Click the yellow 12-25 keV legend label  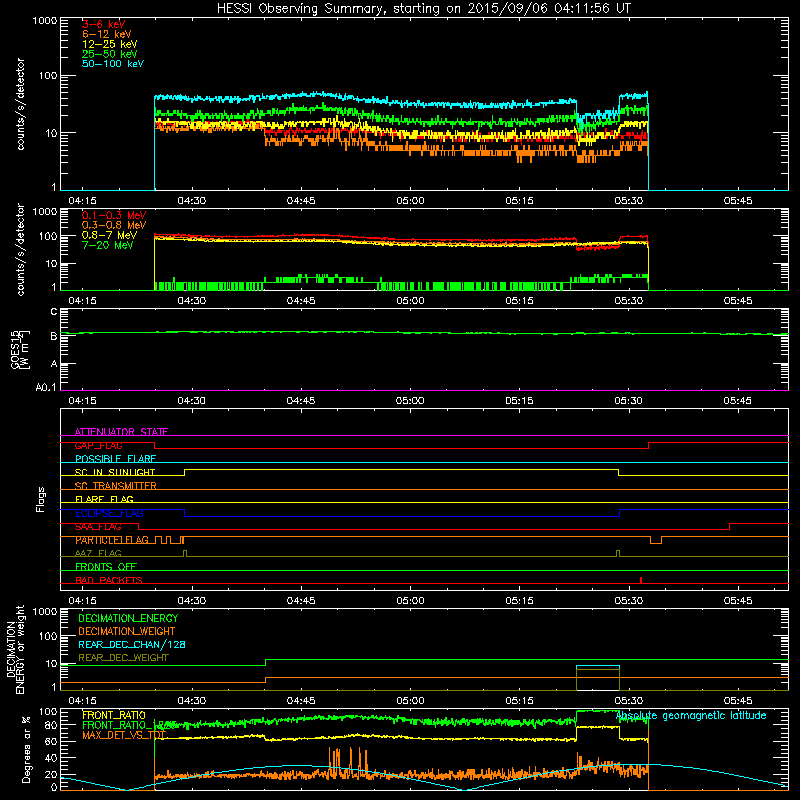[110, 44]
